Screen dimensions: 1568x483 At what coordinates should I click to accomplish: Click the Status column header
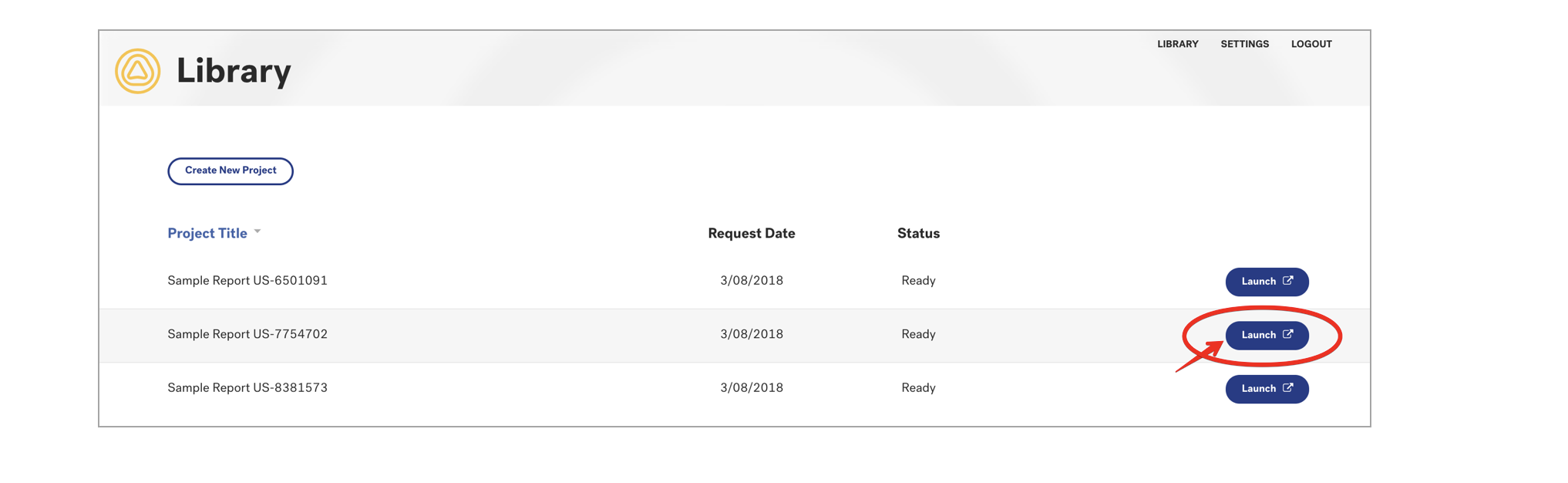918,233
